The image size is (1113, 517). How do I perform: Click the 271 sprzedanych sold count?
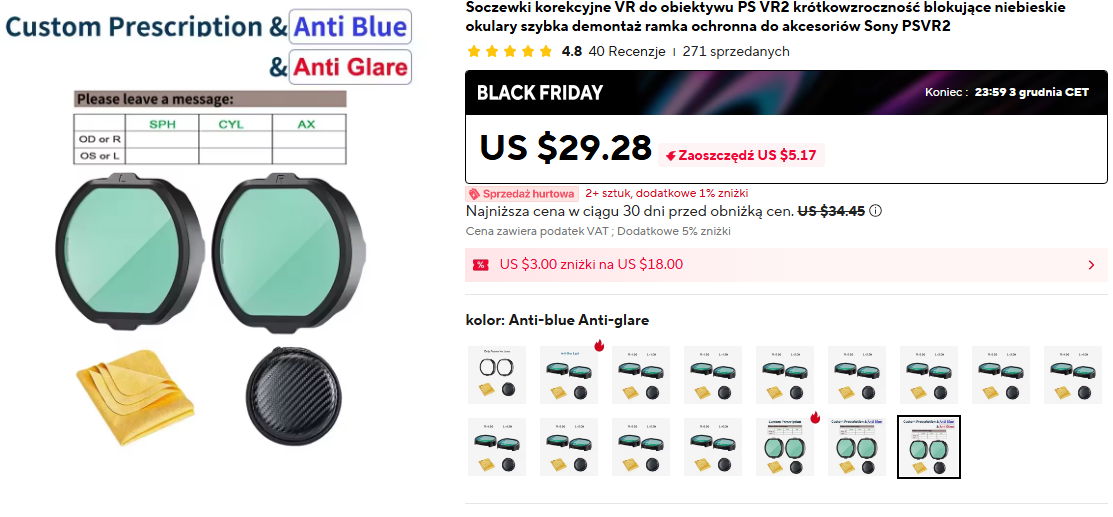click(x=736, y=51)
